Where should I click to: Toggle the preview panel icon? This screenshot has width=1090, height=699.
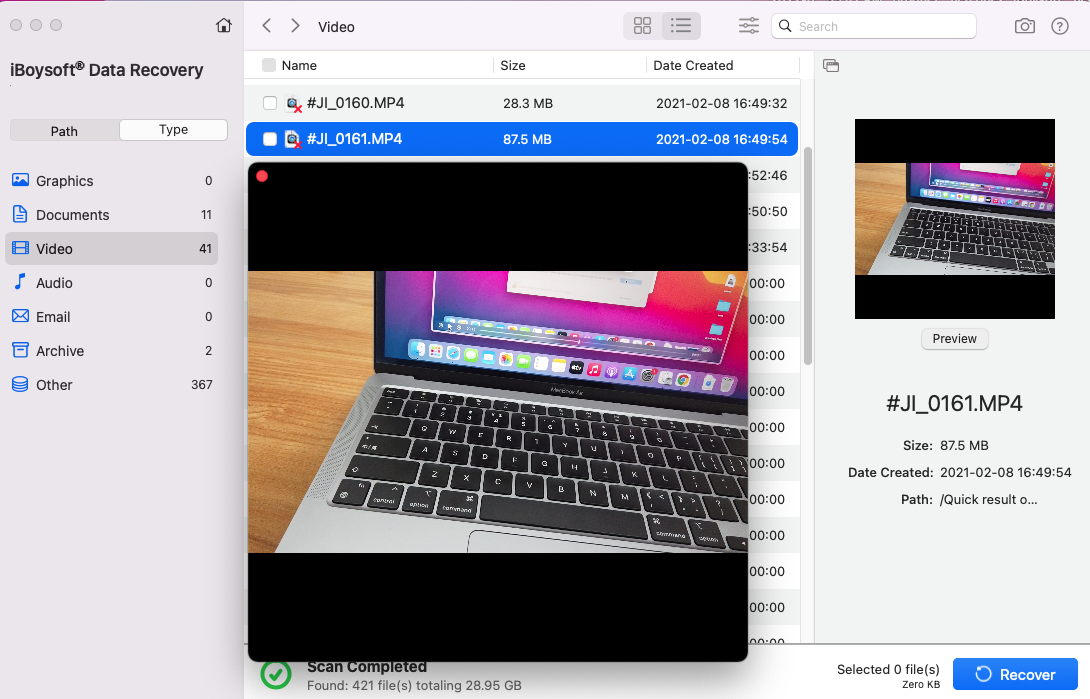click(x=831, y=66)
